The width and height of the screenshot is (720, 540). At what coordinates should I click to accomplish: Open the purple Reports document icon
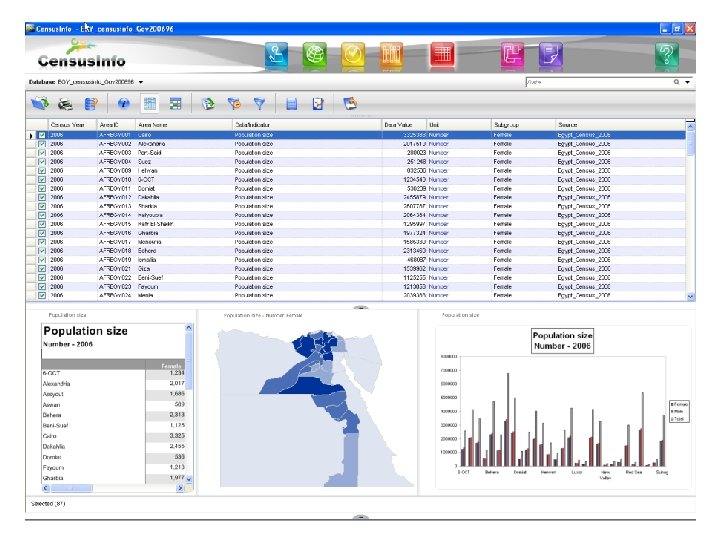tap(551, 55)
